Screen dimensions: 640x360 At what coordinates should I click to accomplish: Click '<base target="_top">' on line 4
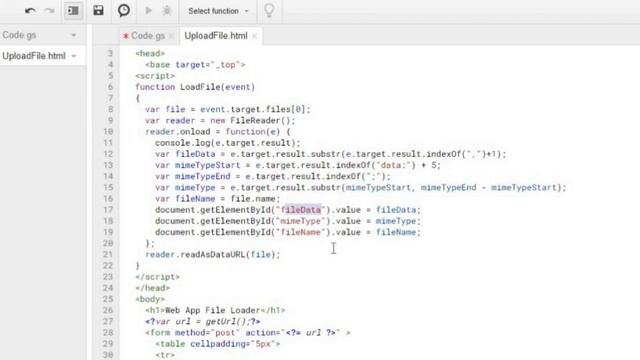(x=195, y=64)
